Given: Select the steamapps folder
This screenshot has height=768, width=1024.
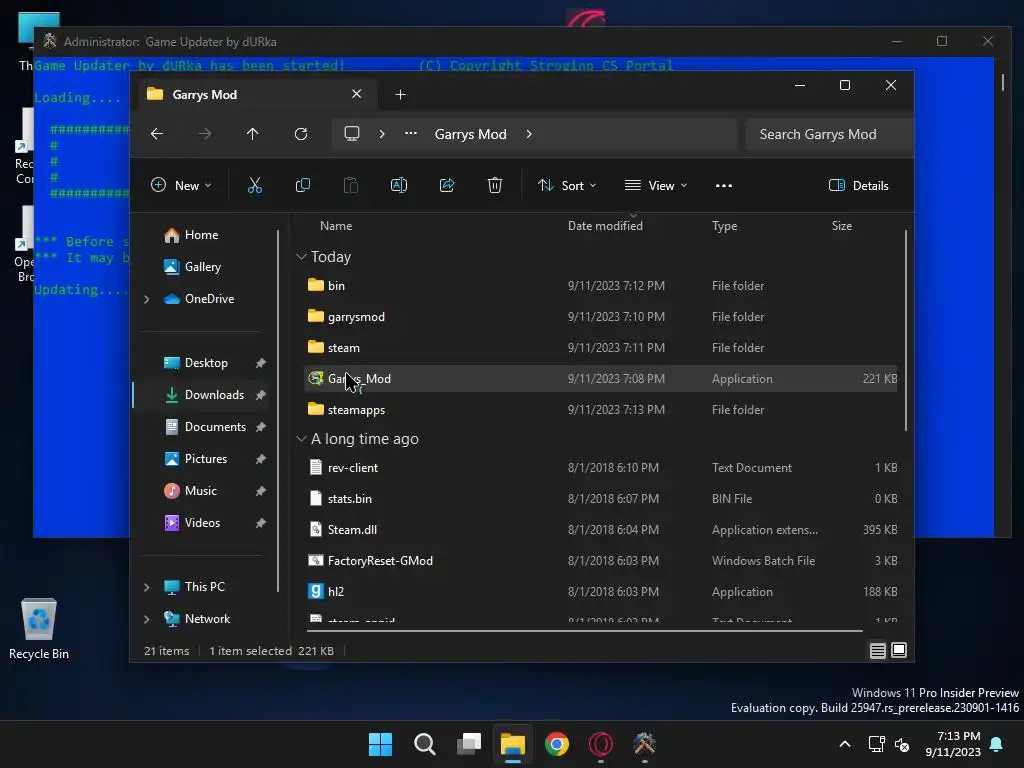Looking at the screenshot, I should (601, 410).
